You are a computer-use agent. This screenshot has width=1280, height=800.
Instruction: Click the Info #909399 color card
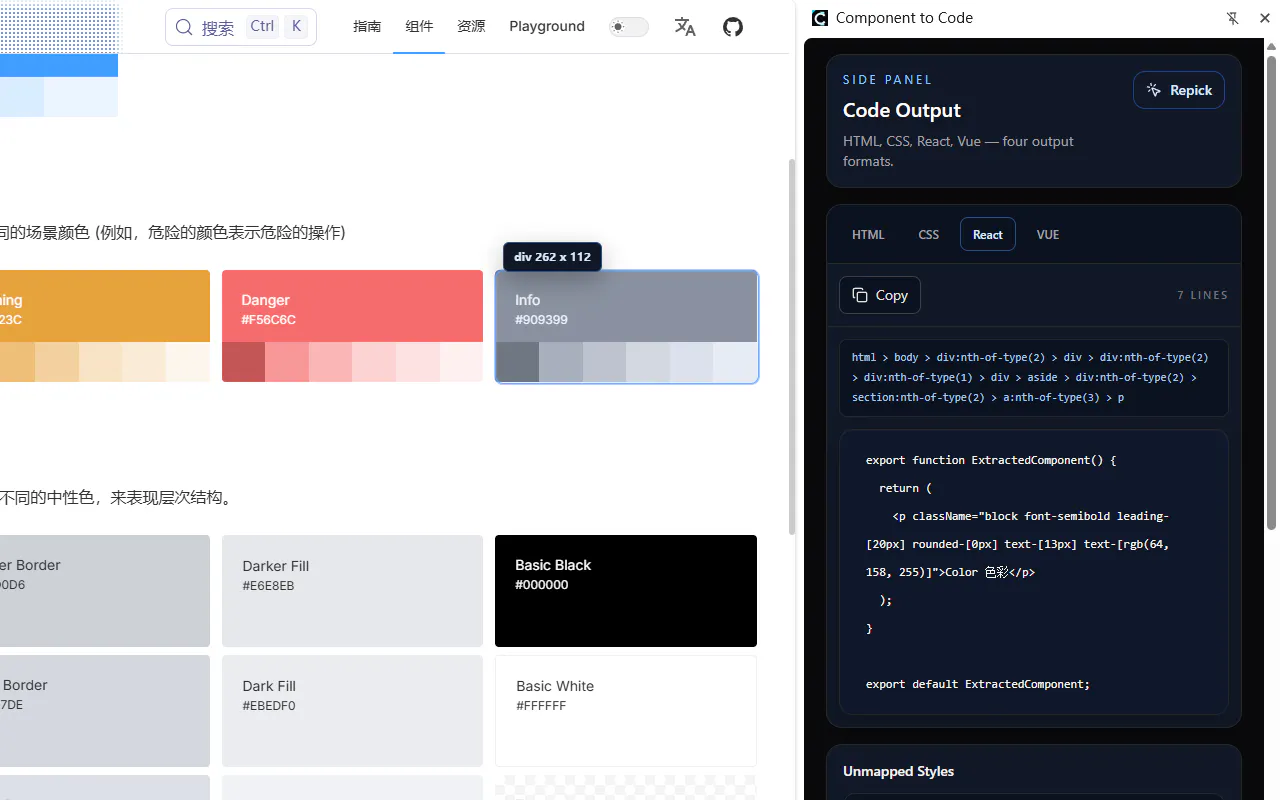pos(627,326)
